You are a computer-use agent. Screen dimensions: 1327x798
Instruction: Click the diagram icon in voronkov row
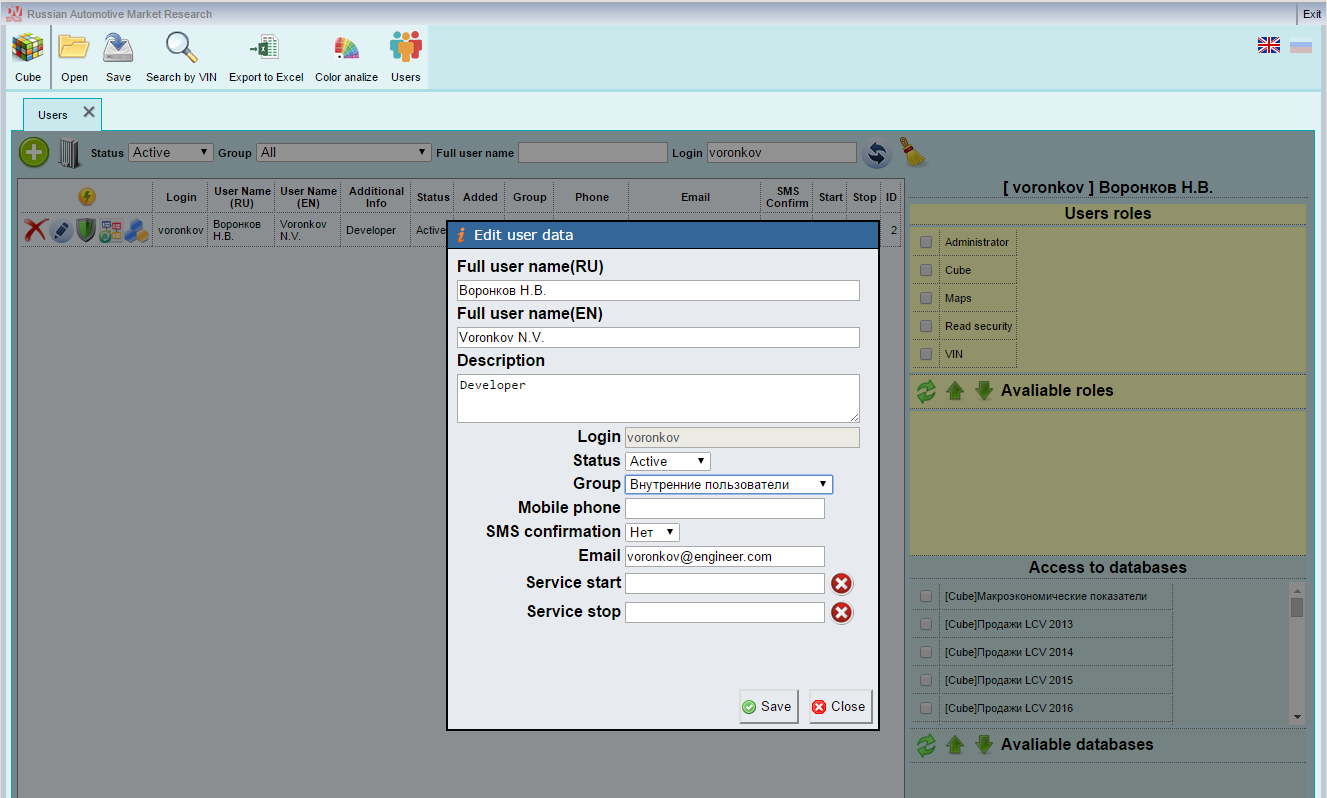click(x=111, y=230)
